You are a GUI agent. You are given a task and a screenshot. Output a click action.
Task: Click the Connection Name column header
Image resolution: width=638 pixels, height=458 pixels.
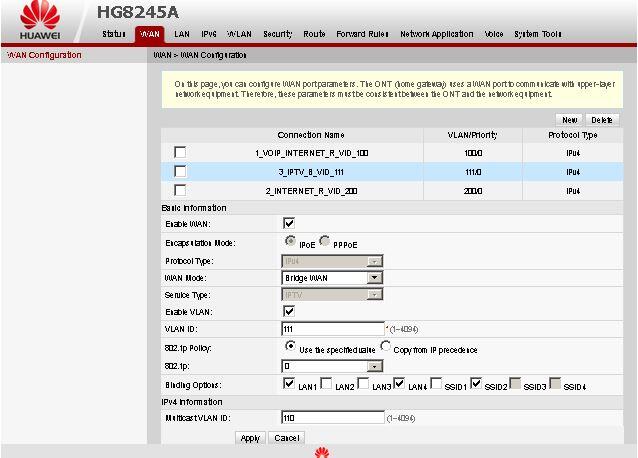311,135
